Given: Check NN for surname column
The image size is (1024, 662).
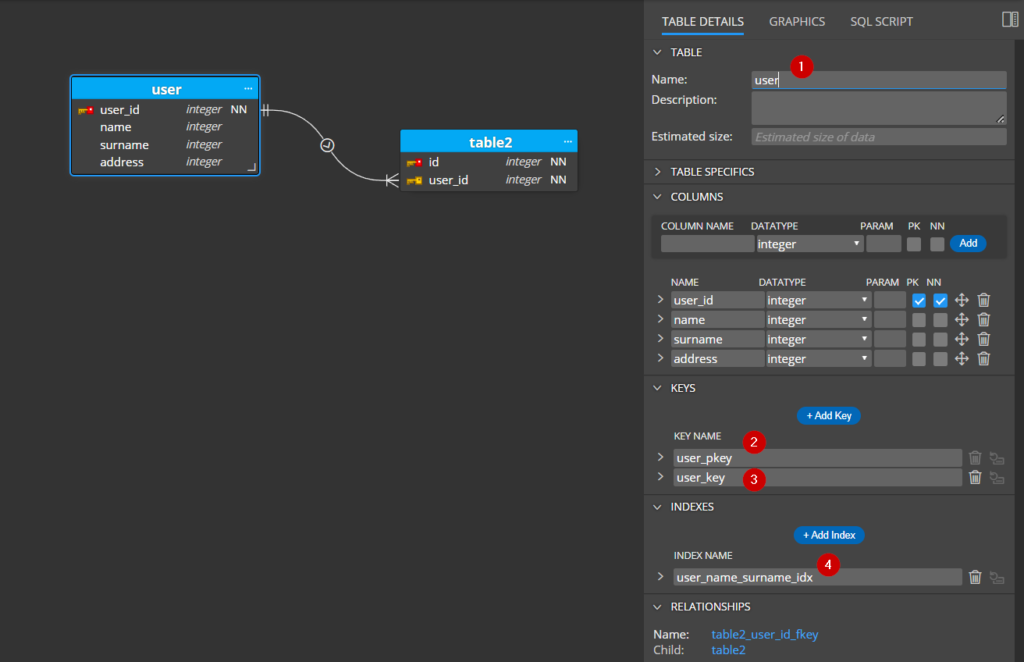Looking at the screenshot, I should click(x=940, y=340).
